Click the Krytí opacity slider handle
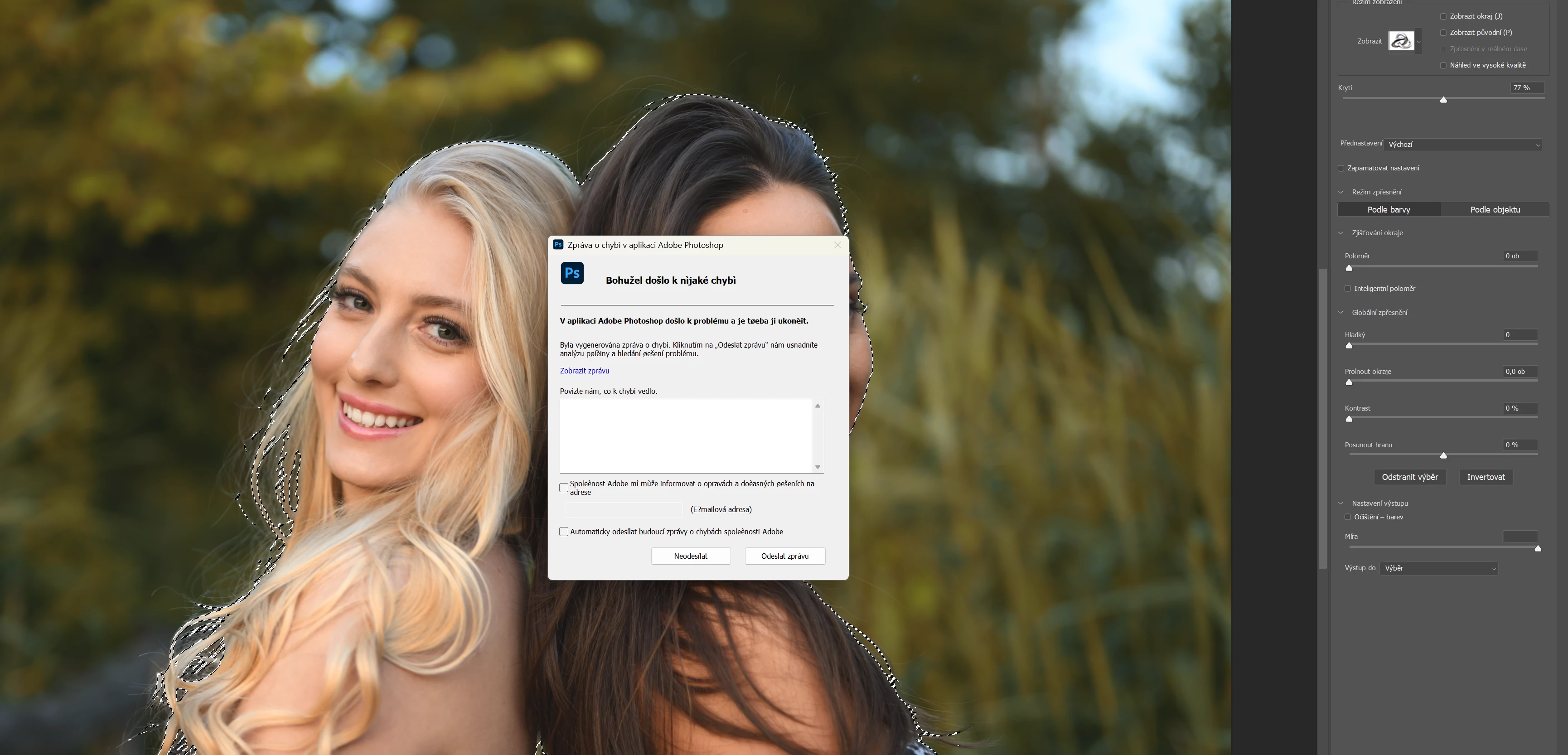Screen dimensions: 1568x755 tap(1443, 100)
